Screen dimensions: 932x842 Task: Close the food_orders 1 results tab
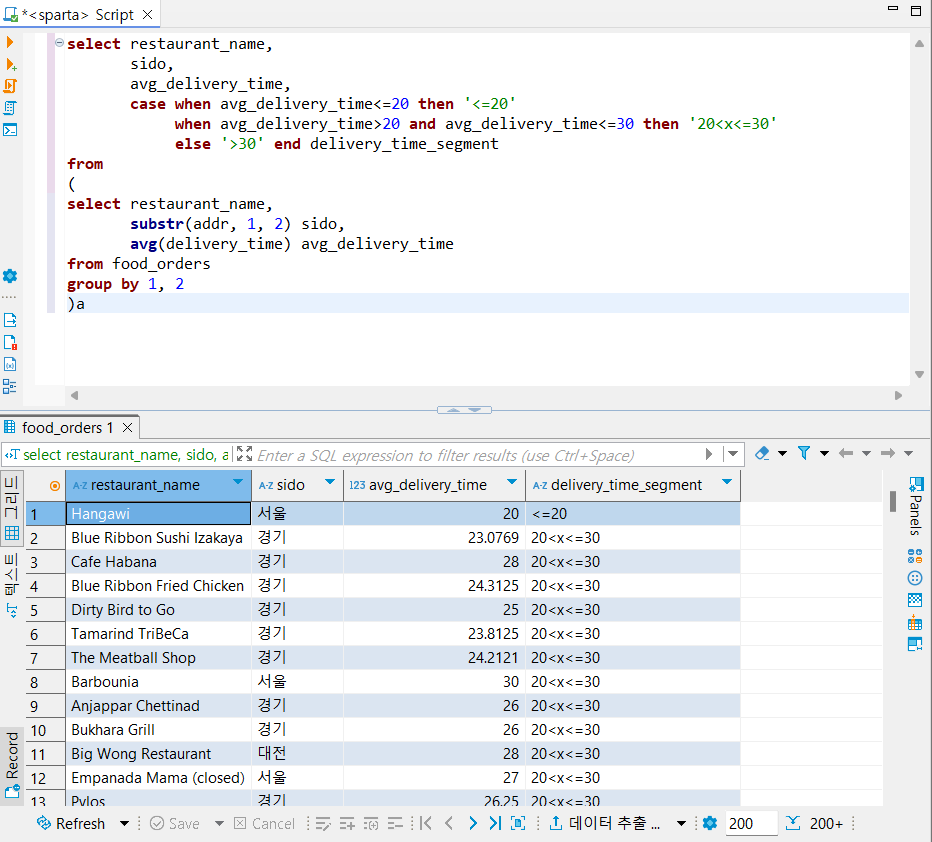pos(127,427)
